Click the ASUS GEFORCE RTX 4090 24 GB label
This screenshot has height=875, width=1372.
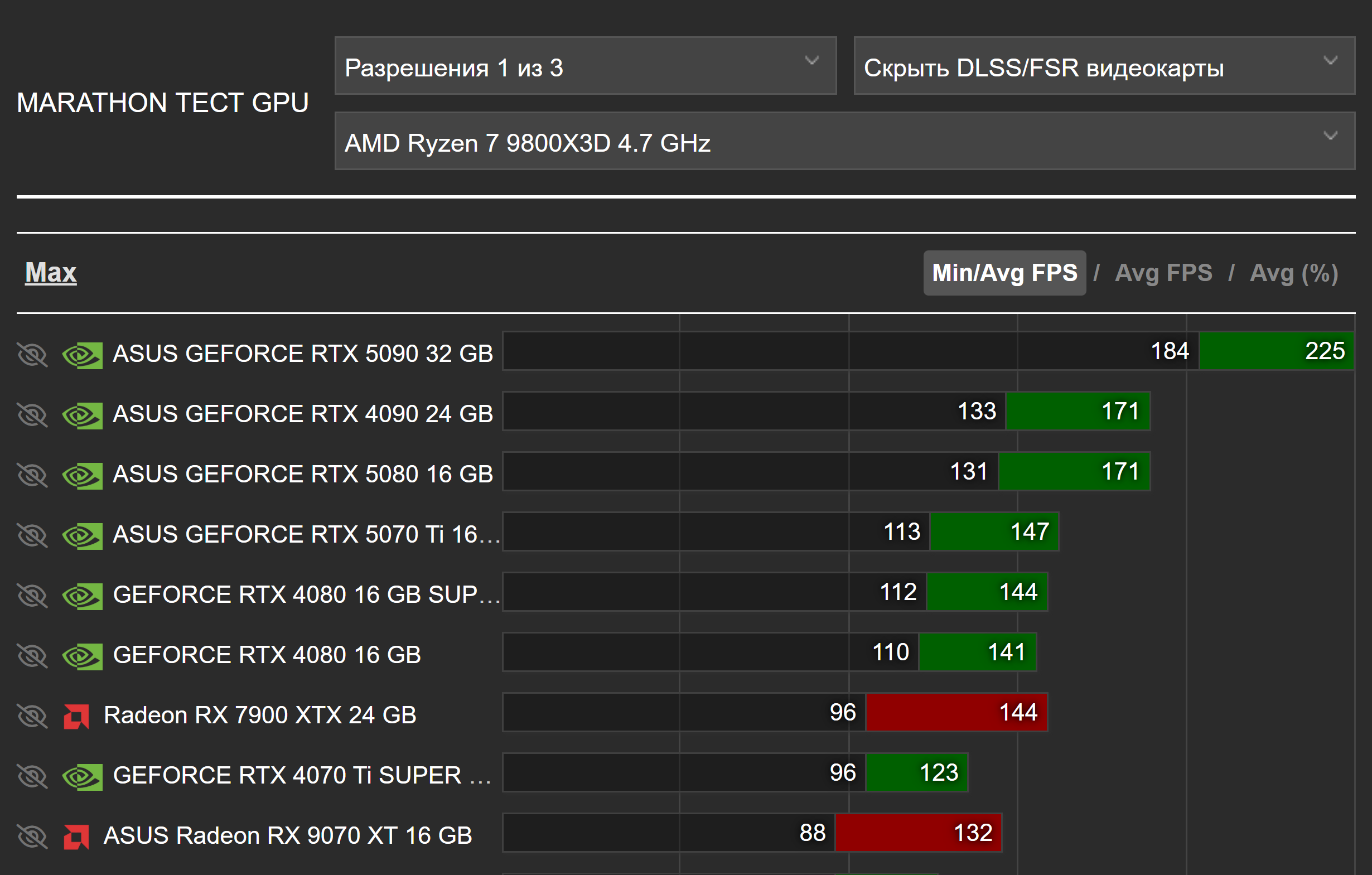point(302,414)
